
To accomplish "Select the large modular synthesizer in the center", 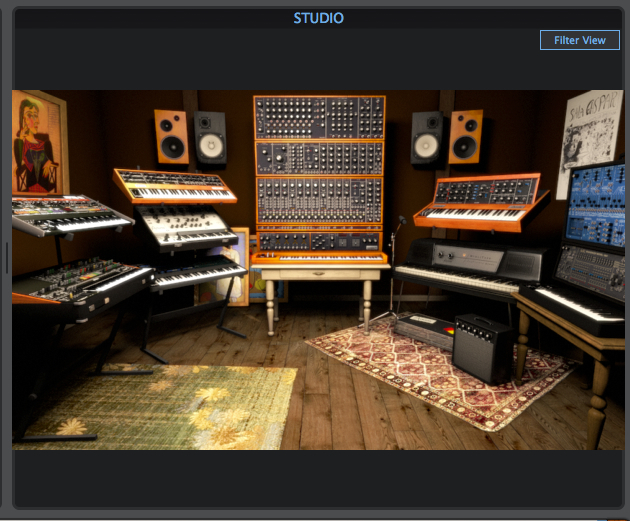I will click(319, 179).
